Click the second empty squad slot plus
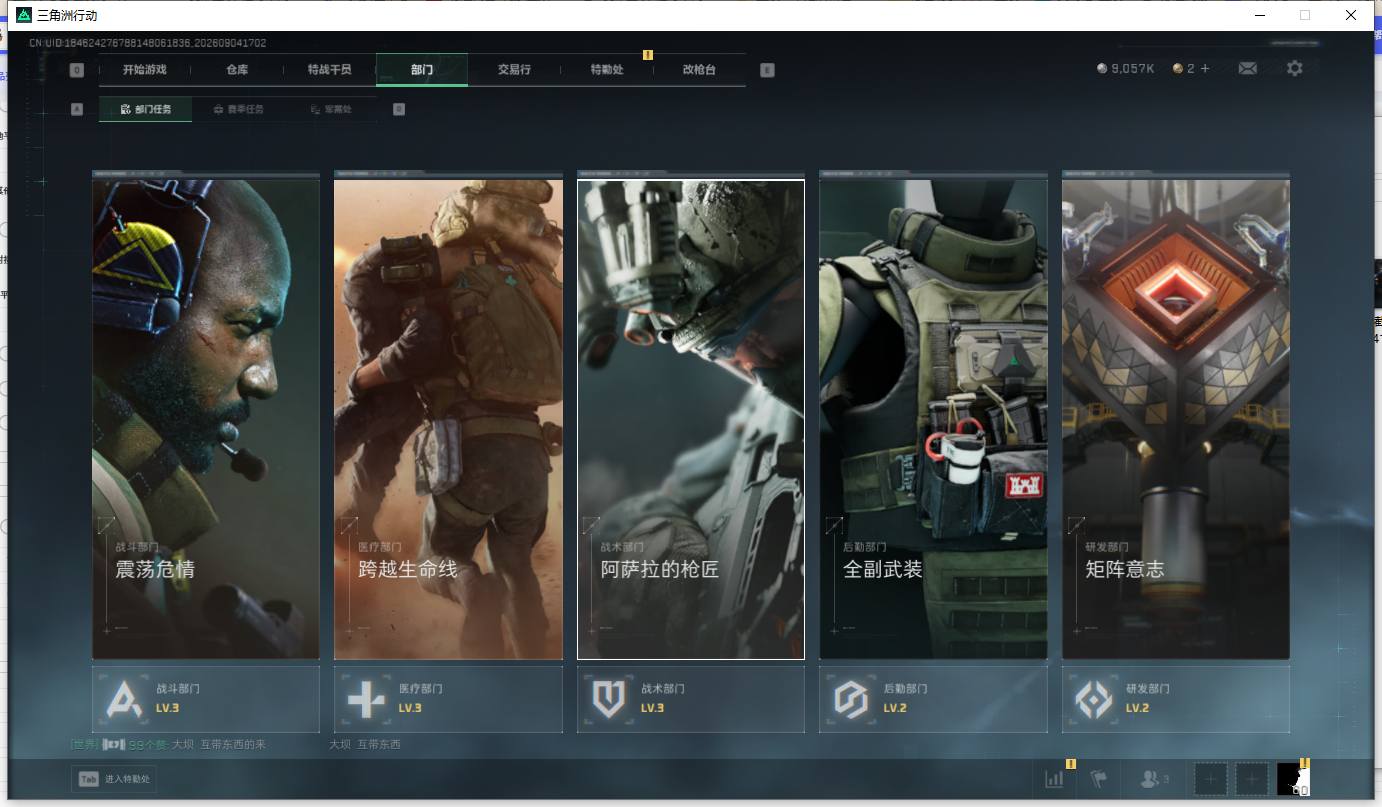Viewport: 1382px width, 807px height. click(x=1251, y=779)
